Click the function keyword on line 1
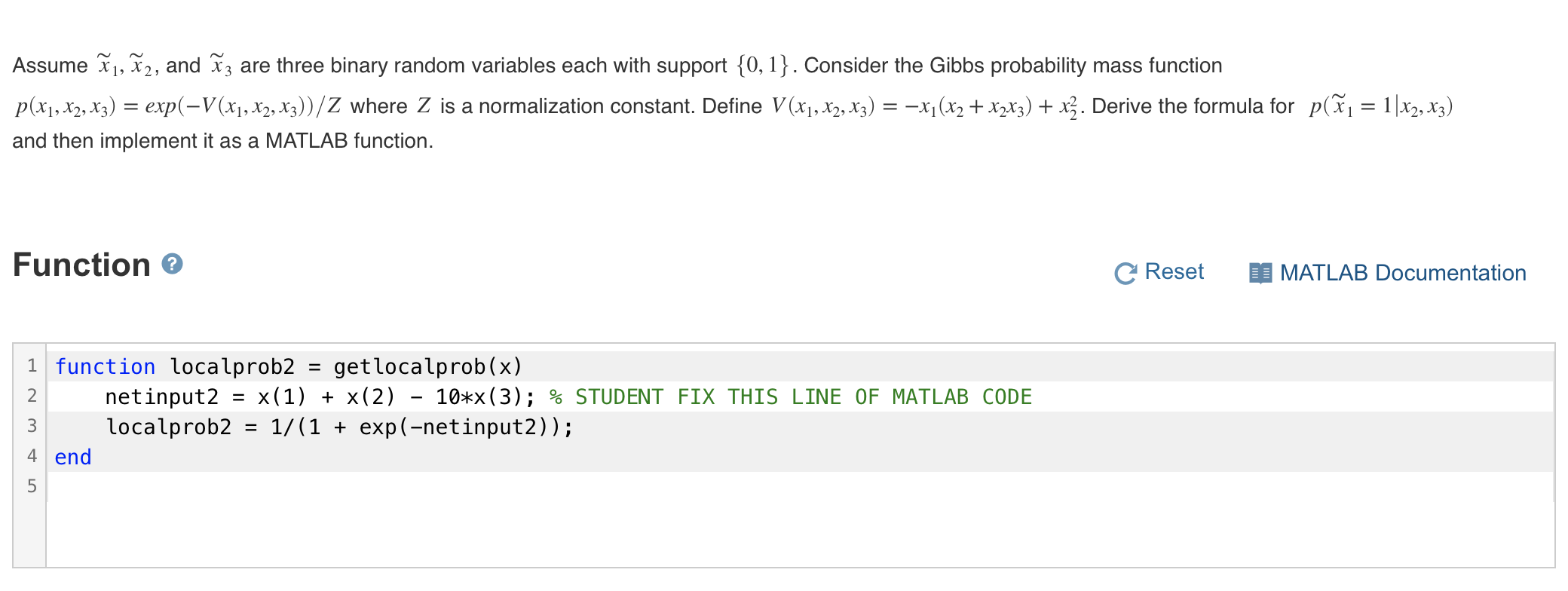1568x591 pixels. click(x=105, y=366)
